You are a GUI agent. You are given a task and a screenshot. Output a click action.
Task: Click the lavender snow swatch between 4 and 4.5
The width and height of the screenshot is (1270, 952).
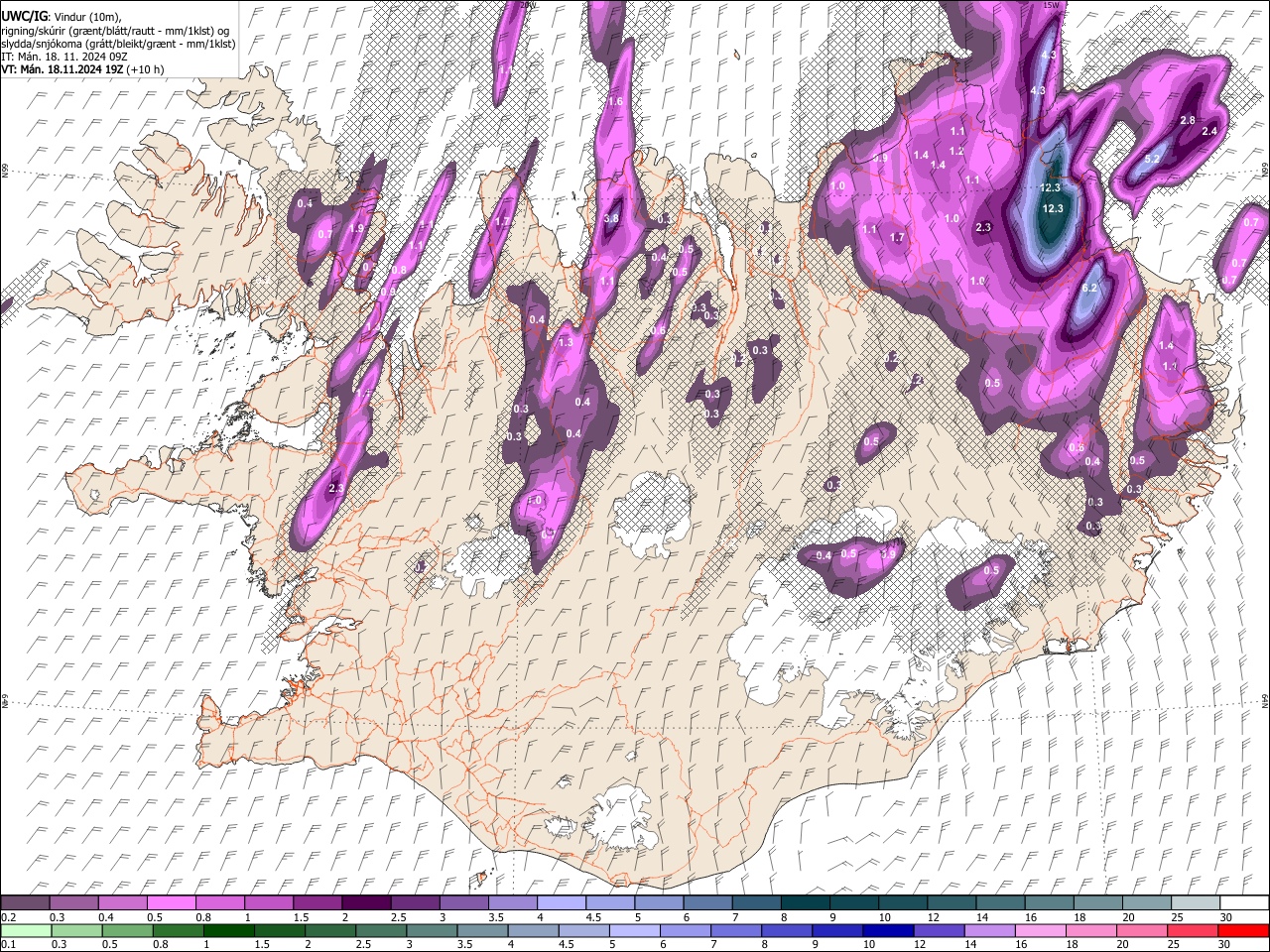pyautogui.click(x=560, y=903)
